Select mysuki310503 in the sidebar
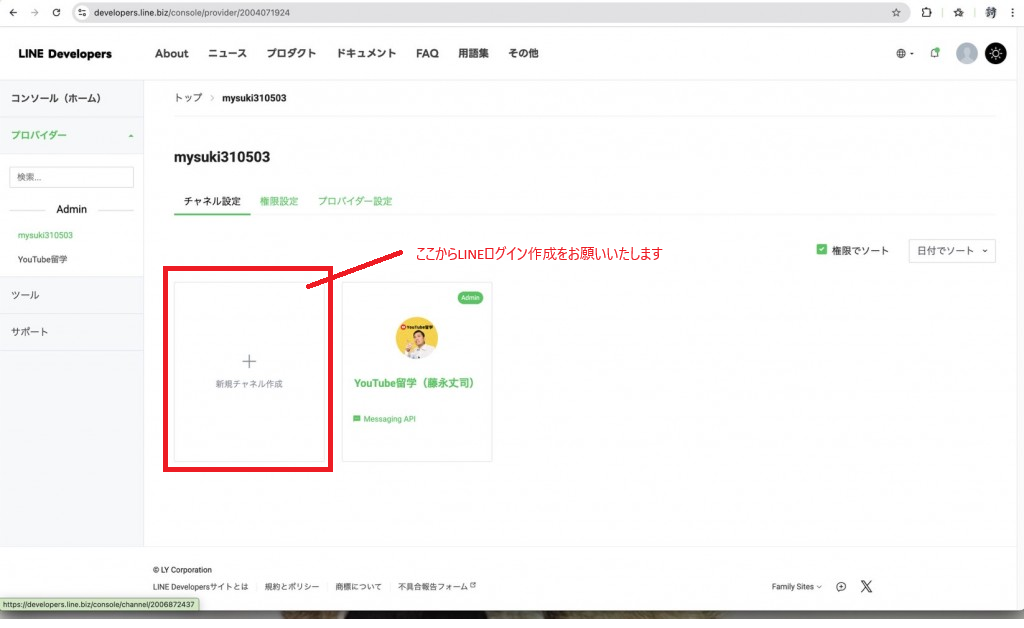The width and height of the screenshot is (1024, 628). coord(45,235)
